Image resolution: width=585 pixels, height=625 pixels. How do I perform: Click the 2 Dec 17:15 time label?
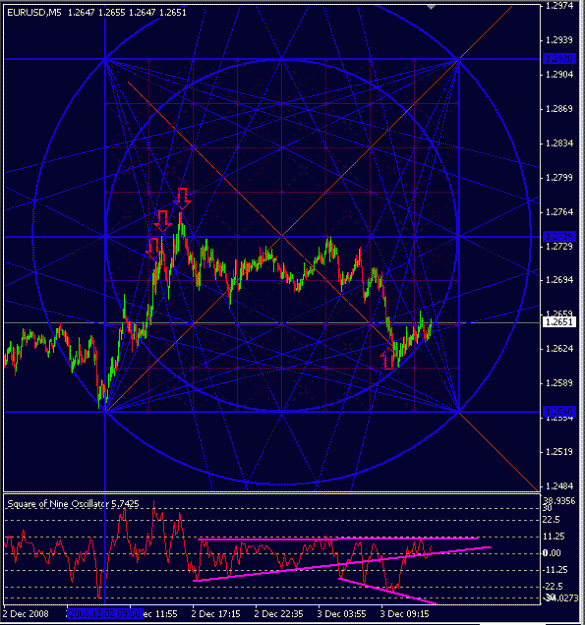(x=216, y=613)
